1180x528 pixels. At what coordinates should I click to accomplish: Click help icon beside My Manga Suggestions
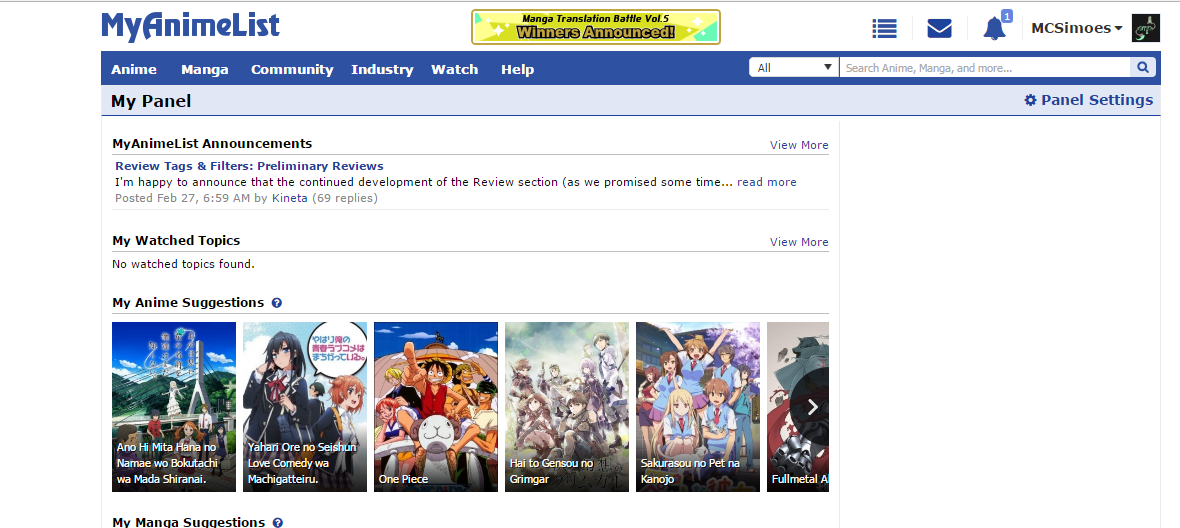[x=277, y=523]
